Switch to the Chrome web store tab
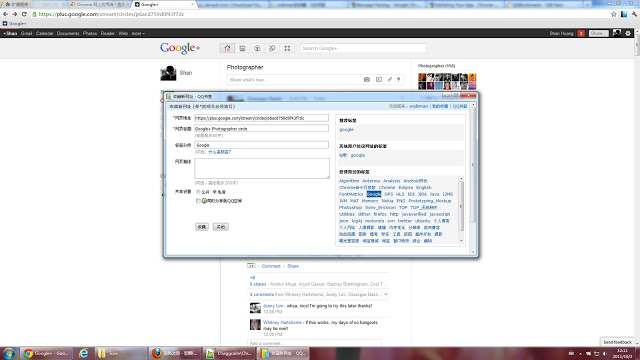640x360 pixels. [x=100, y=4]
